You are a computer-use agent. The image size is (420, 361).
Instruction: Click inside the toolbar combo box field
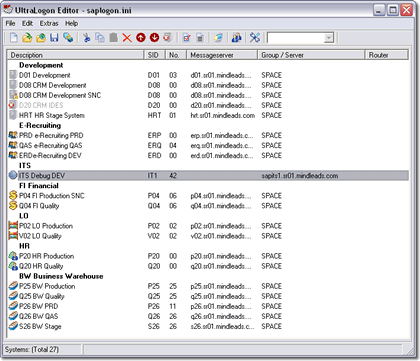click(296, 38)
